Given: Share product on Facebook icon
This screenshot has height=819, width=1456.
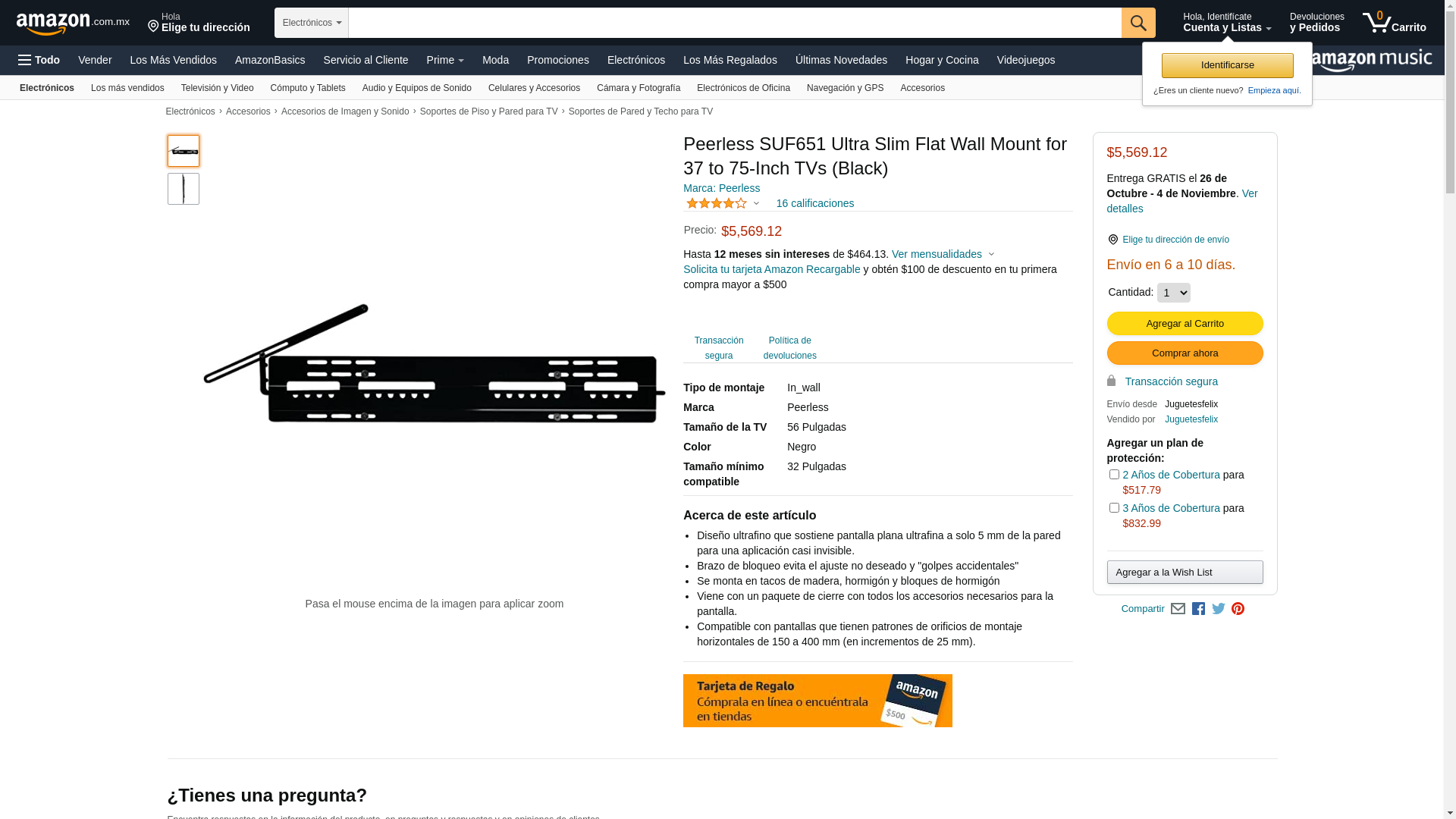Looking at the screenshot, I should click(x=1198, y=609).
